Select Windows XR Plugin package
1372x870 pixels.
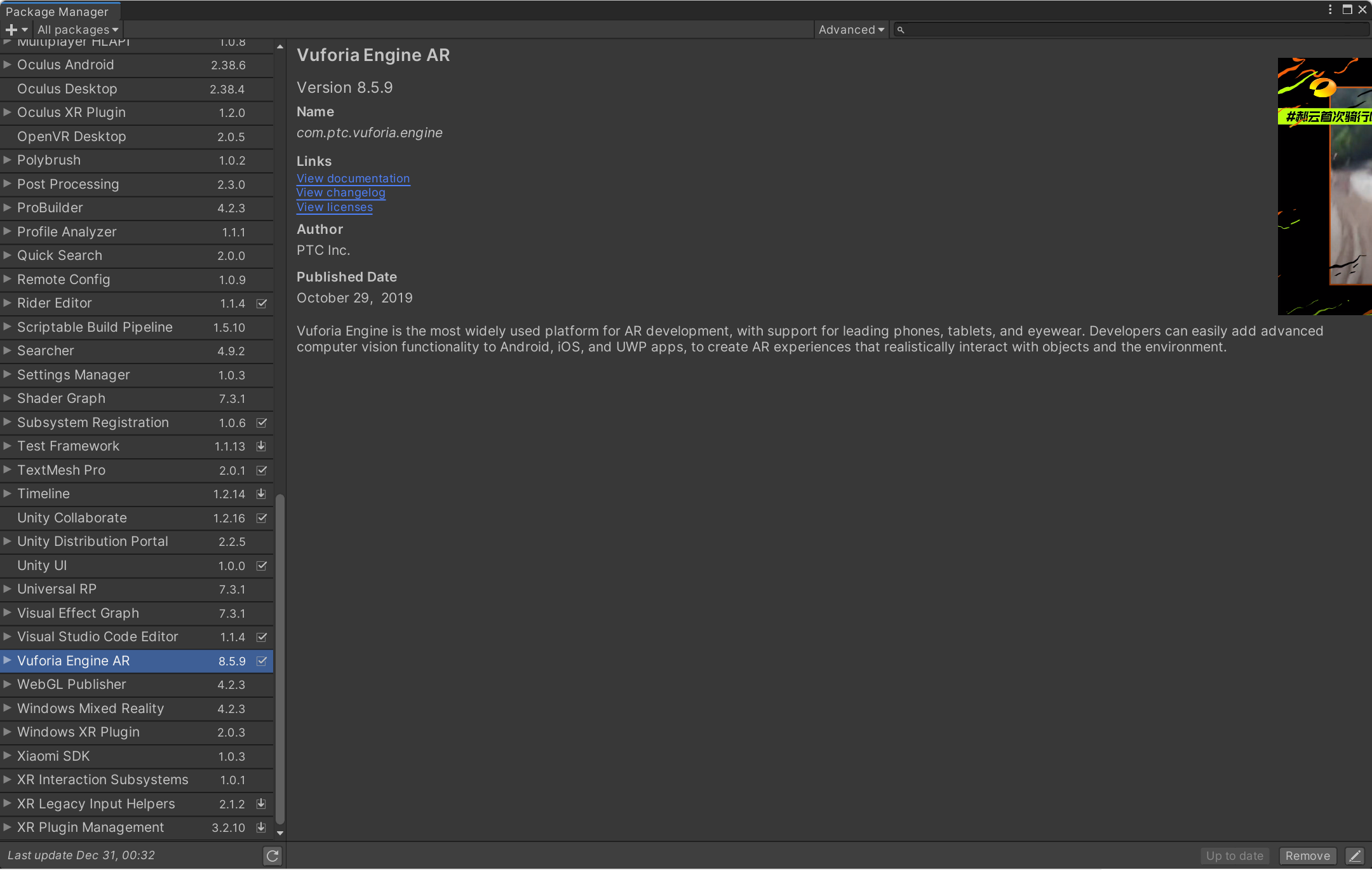(x=137, y=732)
